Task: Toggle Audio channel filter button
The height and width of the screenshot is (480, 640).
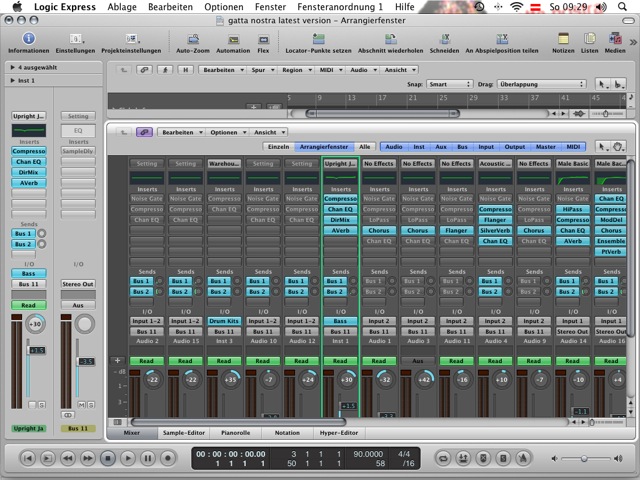Action: click(x=394, y=147)
